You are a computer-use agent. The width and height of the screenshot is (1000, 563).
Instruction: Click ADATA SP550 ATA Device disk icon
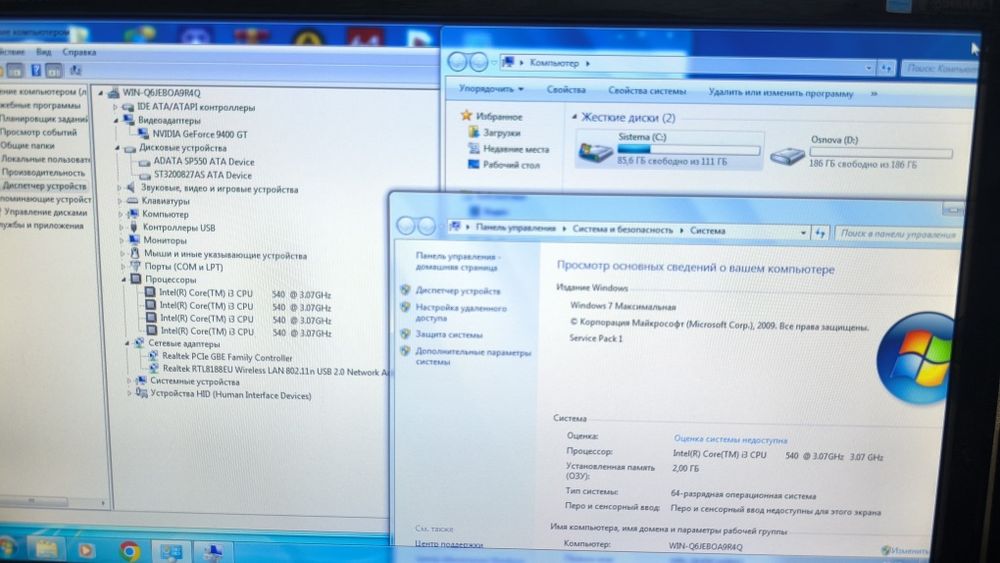(145, 162)
